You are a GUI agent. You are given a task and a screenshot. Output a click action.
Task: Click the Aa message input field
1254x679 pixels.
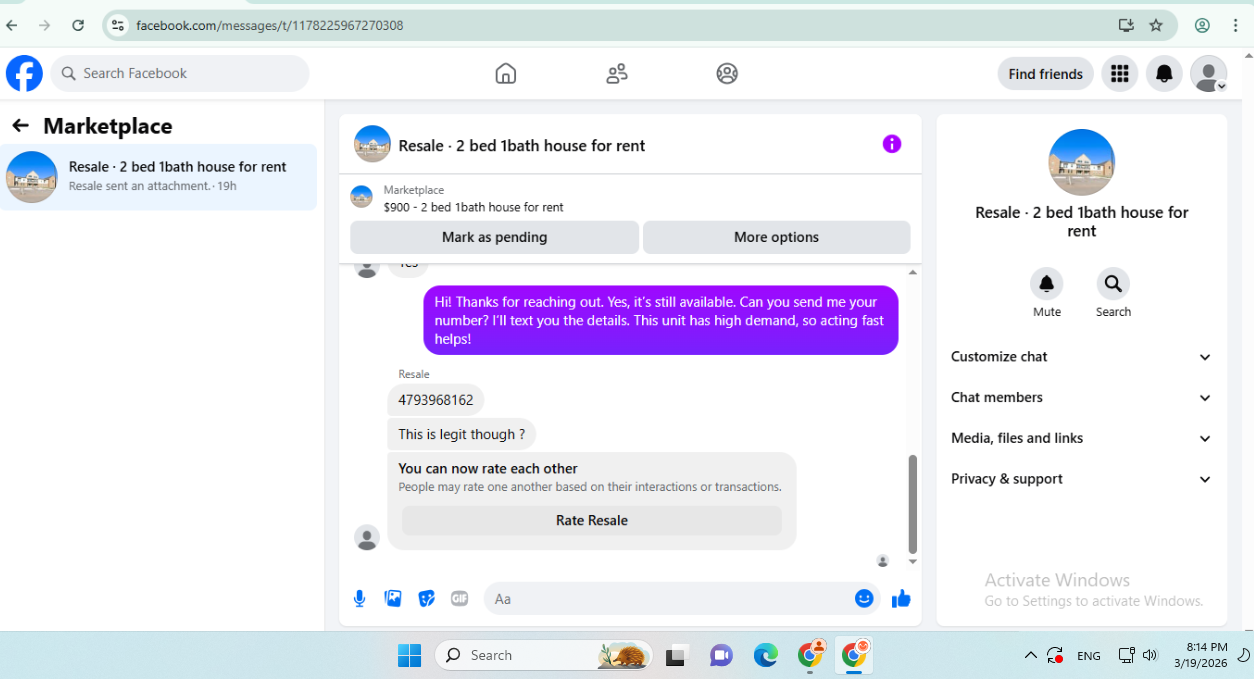click(668, 599)
